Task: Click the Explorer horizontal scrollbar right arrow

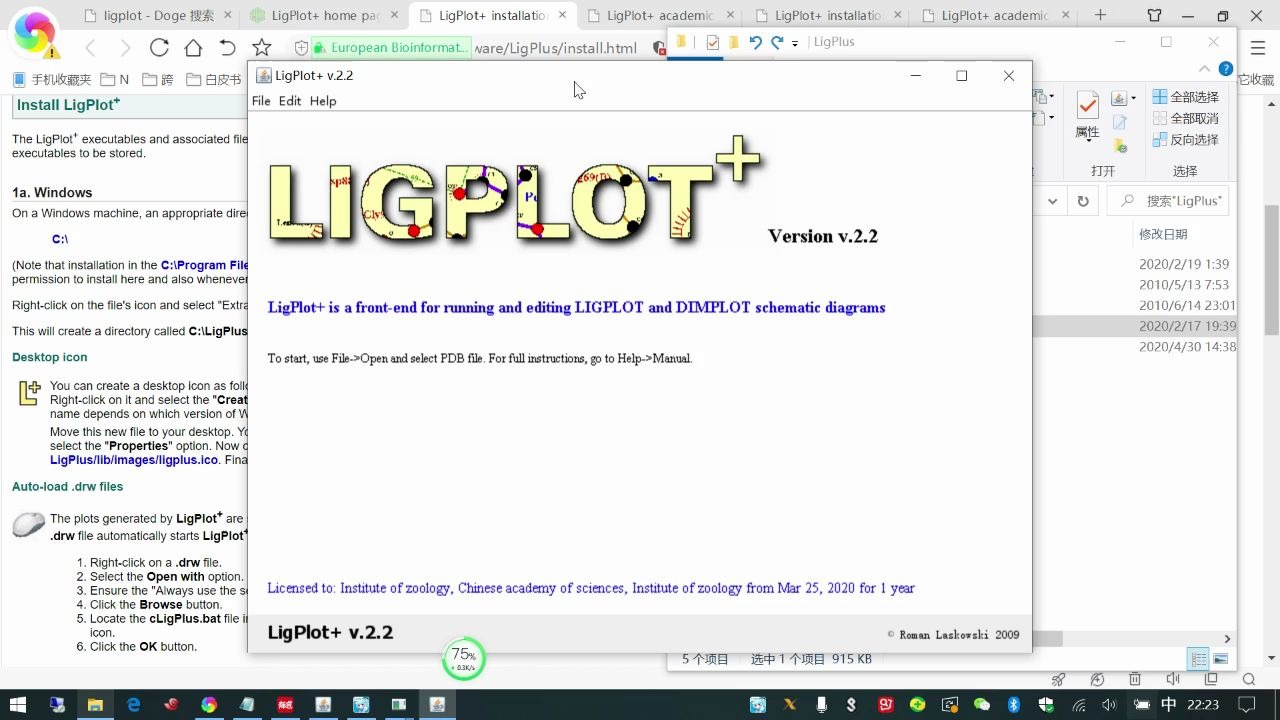Action: point(1228,638)
